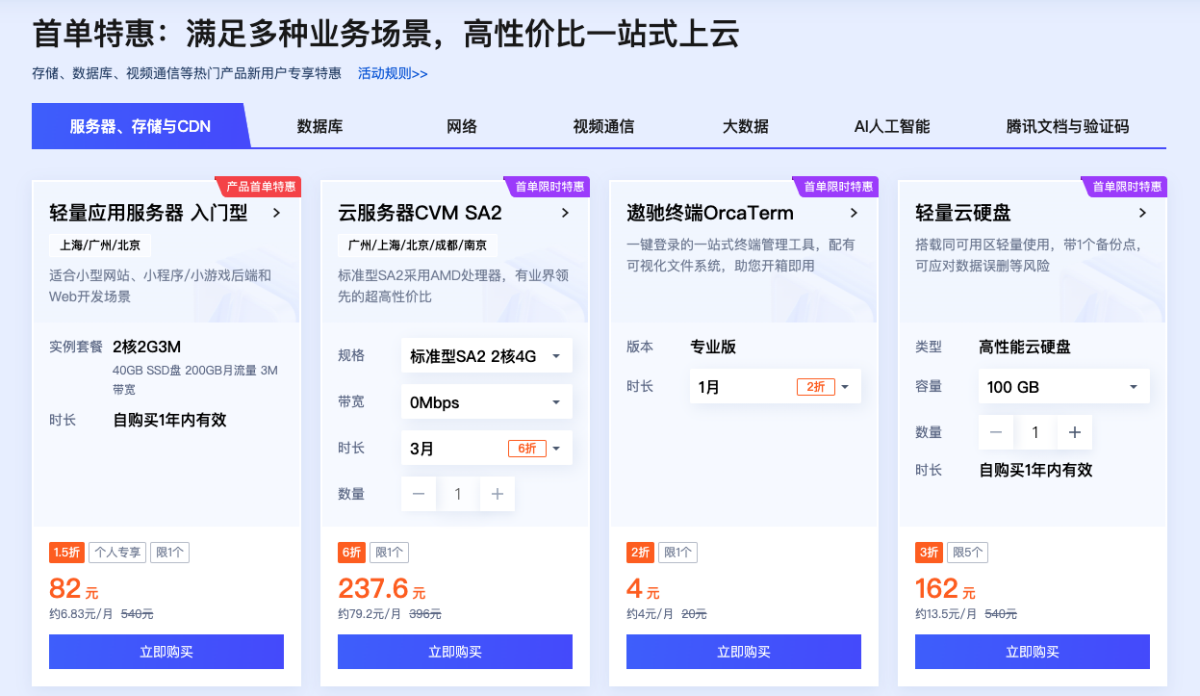
Task: Select the 服务器、存储与CDN tab
Action: point(140,126)
